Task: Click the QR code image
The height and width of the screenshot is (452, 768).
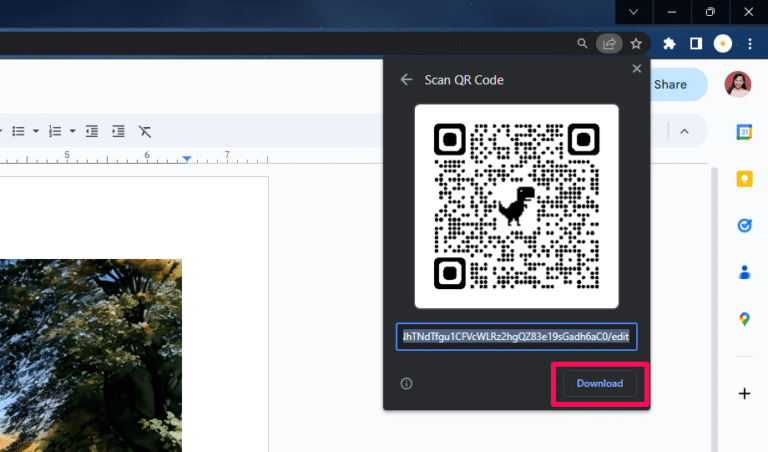Action: [x=516, y=206]
